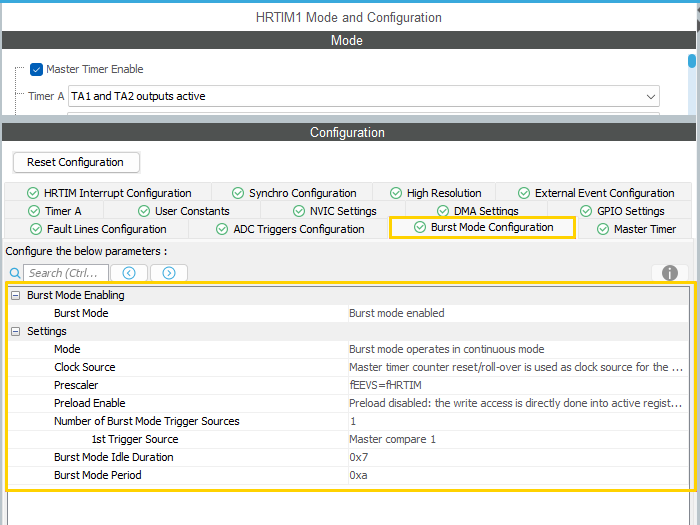Switch to HRTIM Interrupt Configuration tab
Image resolution: width=700 pixels, height=525 pixels.
[x=108, y=193]
